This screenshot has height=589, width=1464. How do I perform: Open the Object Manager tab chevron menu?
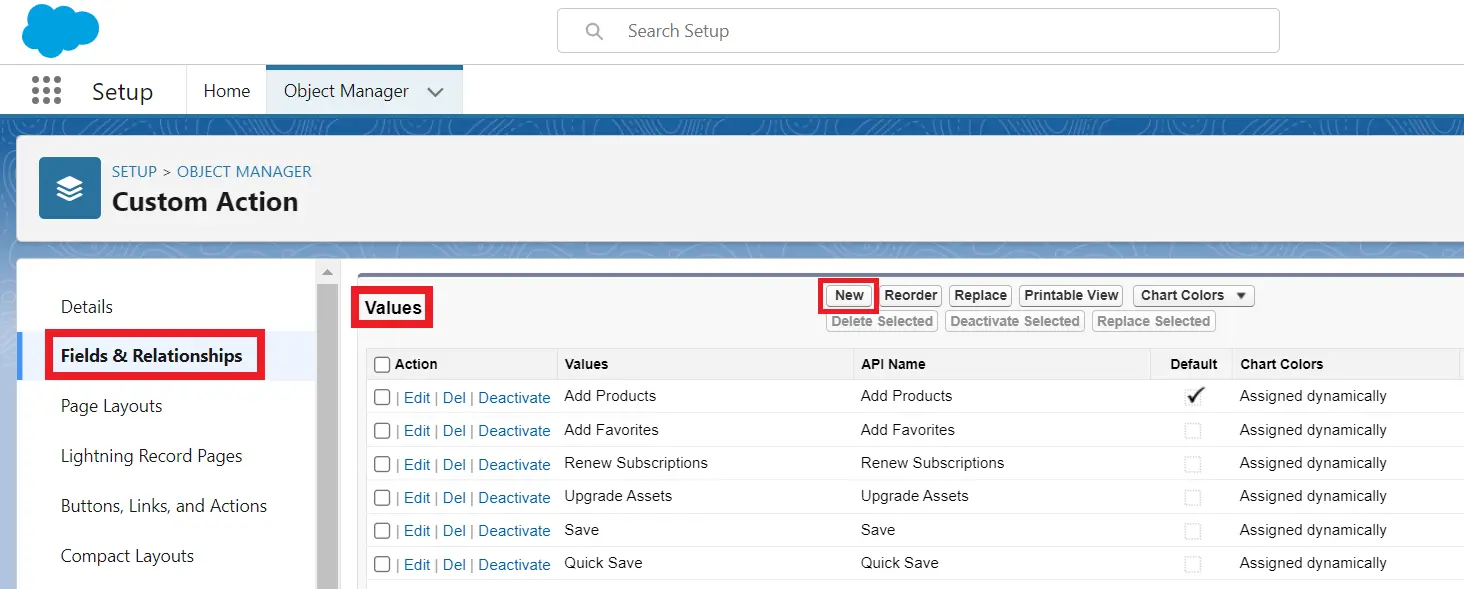[x=435, y=92]
